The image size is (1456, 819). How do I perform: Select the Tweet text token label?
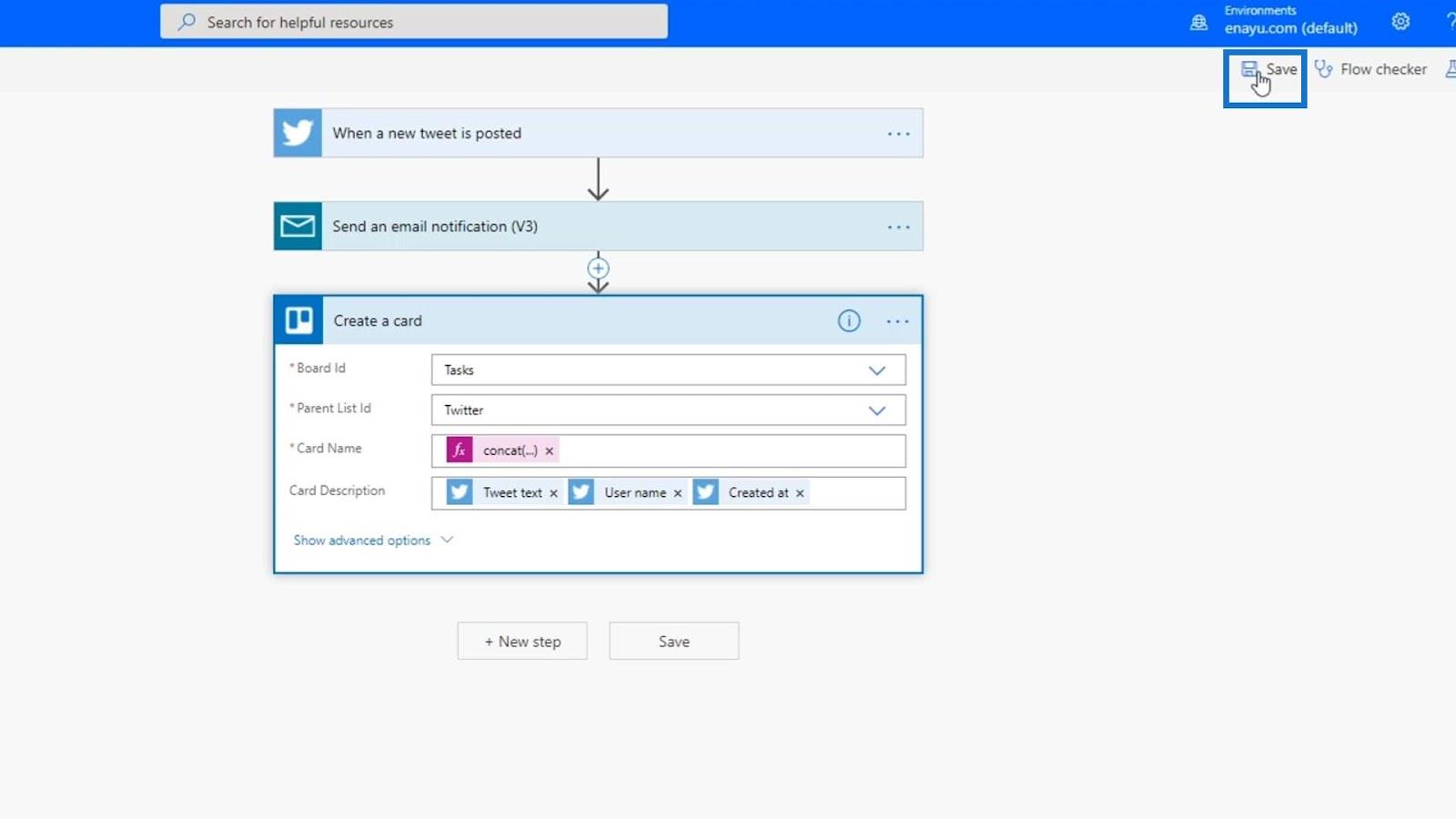click(512, 492)
